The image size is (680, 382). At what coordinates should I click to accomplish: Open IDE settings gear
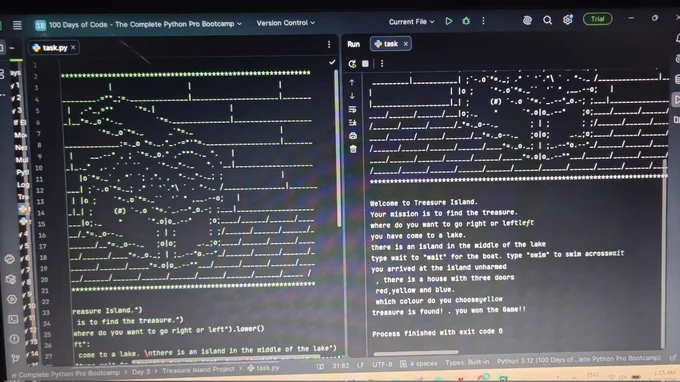pyautogui.click(x=568, y=20)
